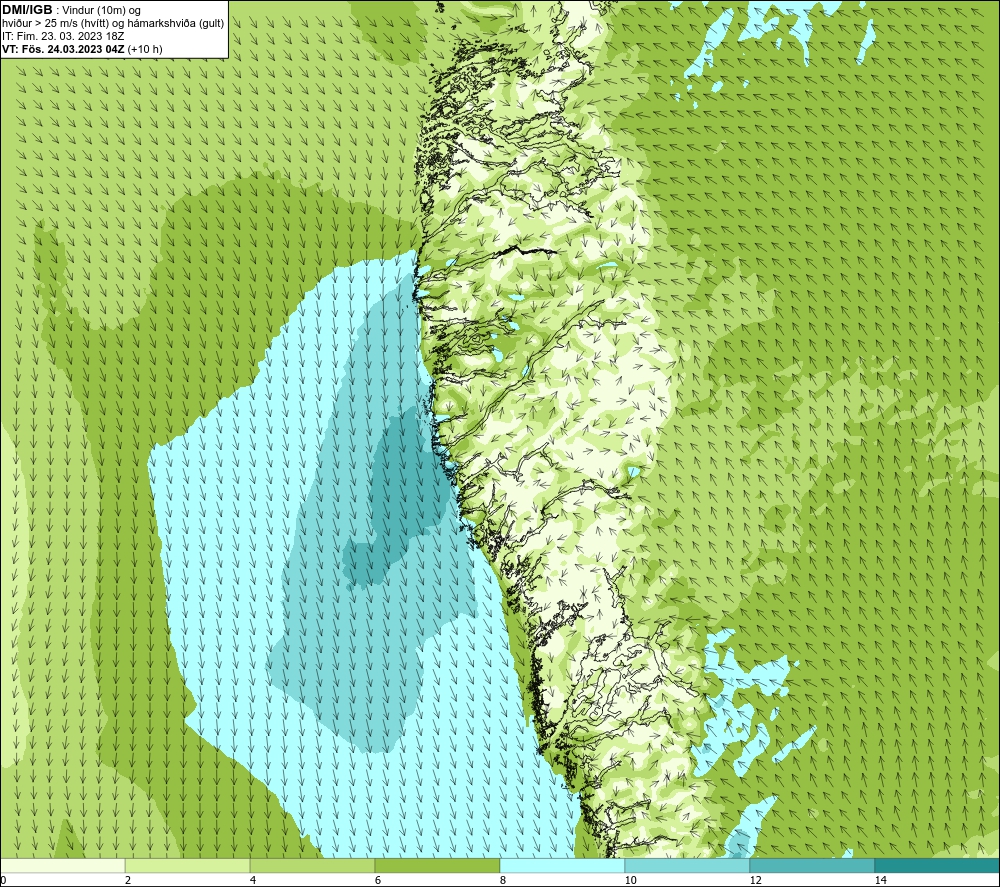Select the 10–12 m/s turquoise scale segment
Image resolution: width=1000 pixels, height=887 pixels.
pos(688,866)
